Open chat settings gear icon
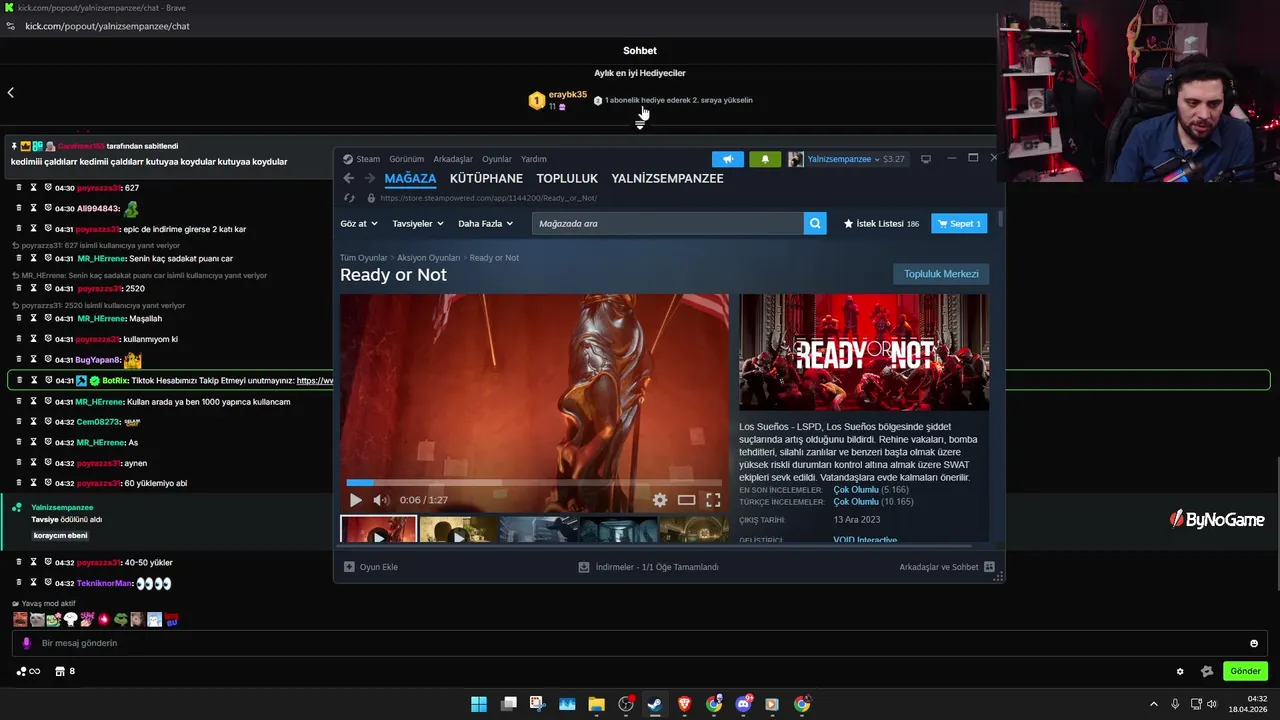This screenshot has height=720, width=1280. tap(1180, 671)
